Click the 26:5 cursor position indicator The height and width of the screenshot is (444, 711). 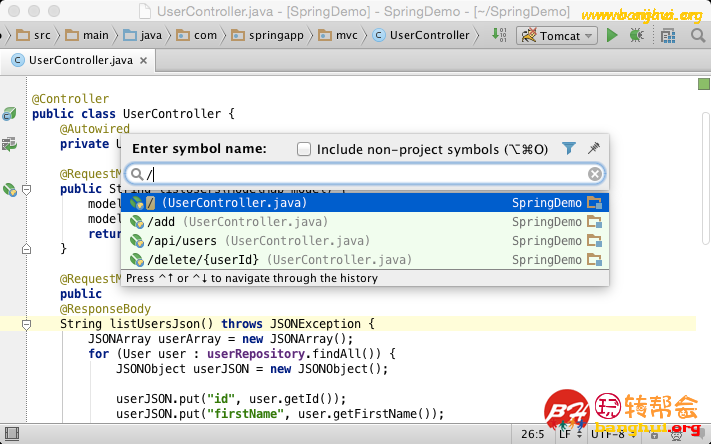pos(532,434)
